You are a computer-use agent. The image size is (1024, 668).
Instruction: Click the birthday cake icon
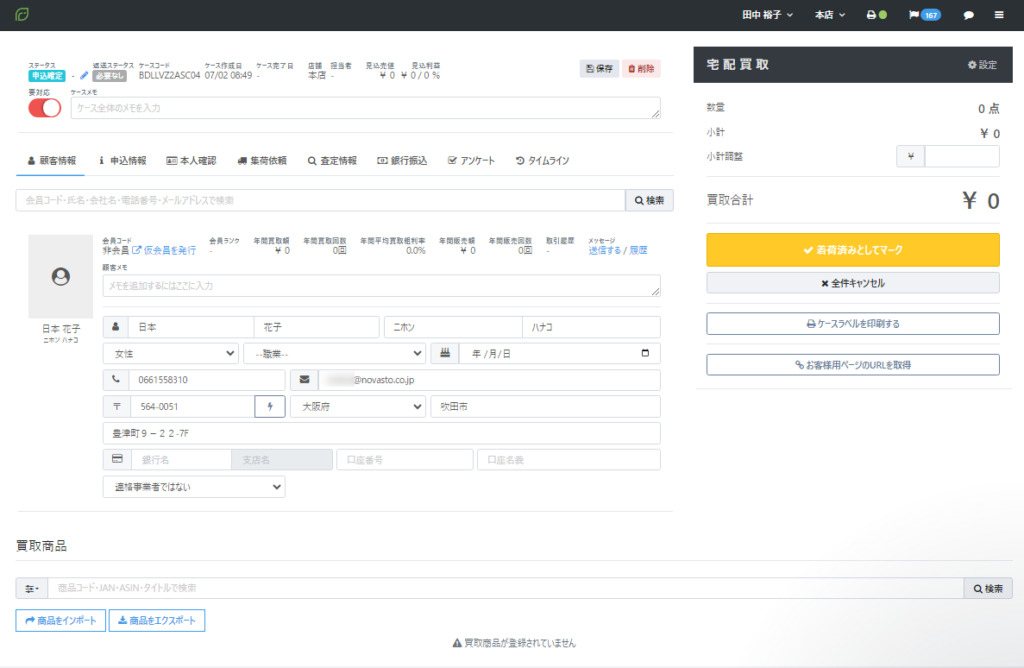pos(445,353)
